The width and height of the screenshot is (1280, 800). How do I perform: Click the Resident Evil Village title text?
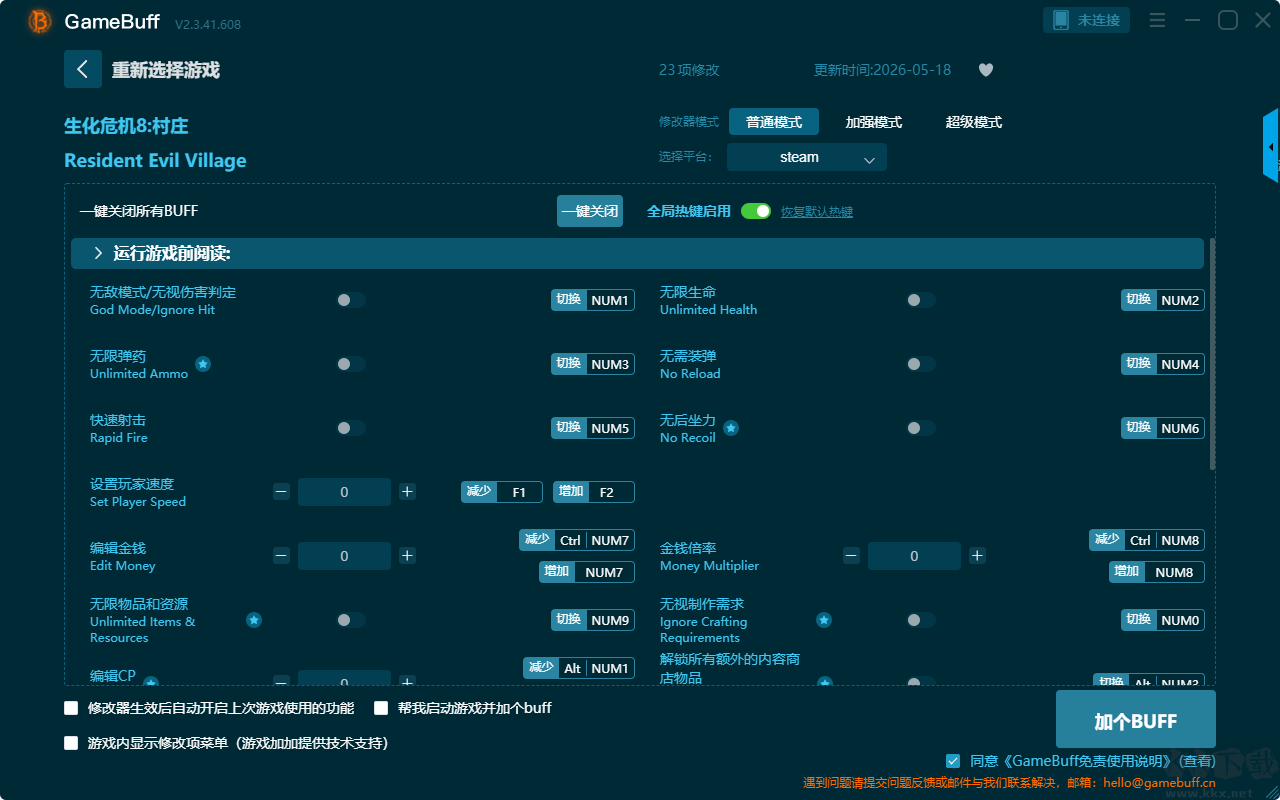coord(155,160)
